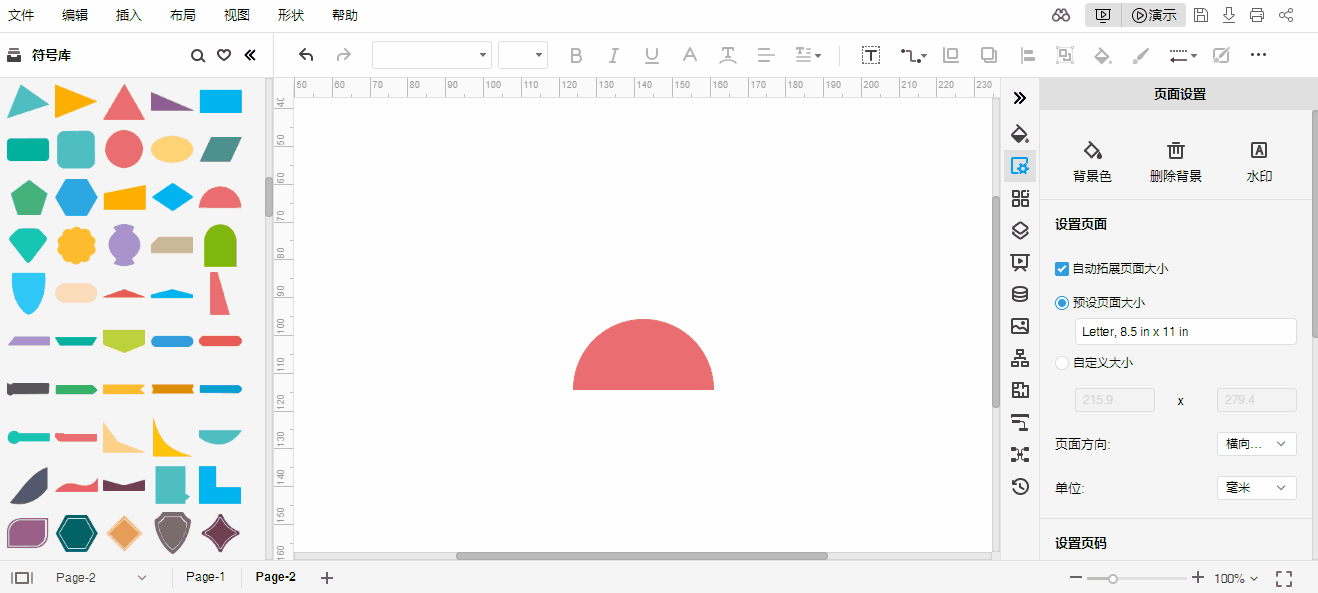Open the unit millimeter dropdown
The height and width of the screenshot is (593, 1318).
point(1257,488)
